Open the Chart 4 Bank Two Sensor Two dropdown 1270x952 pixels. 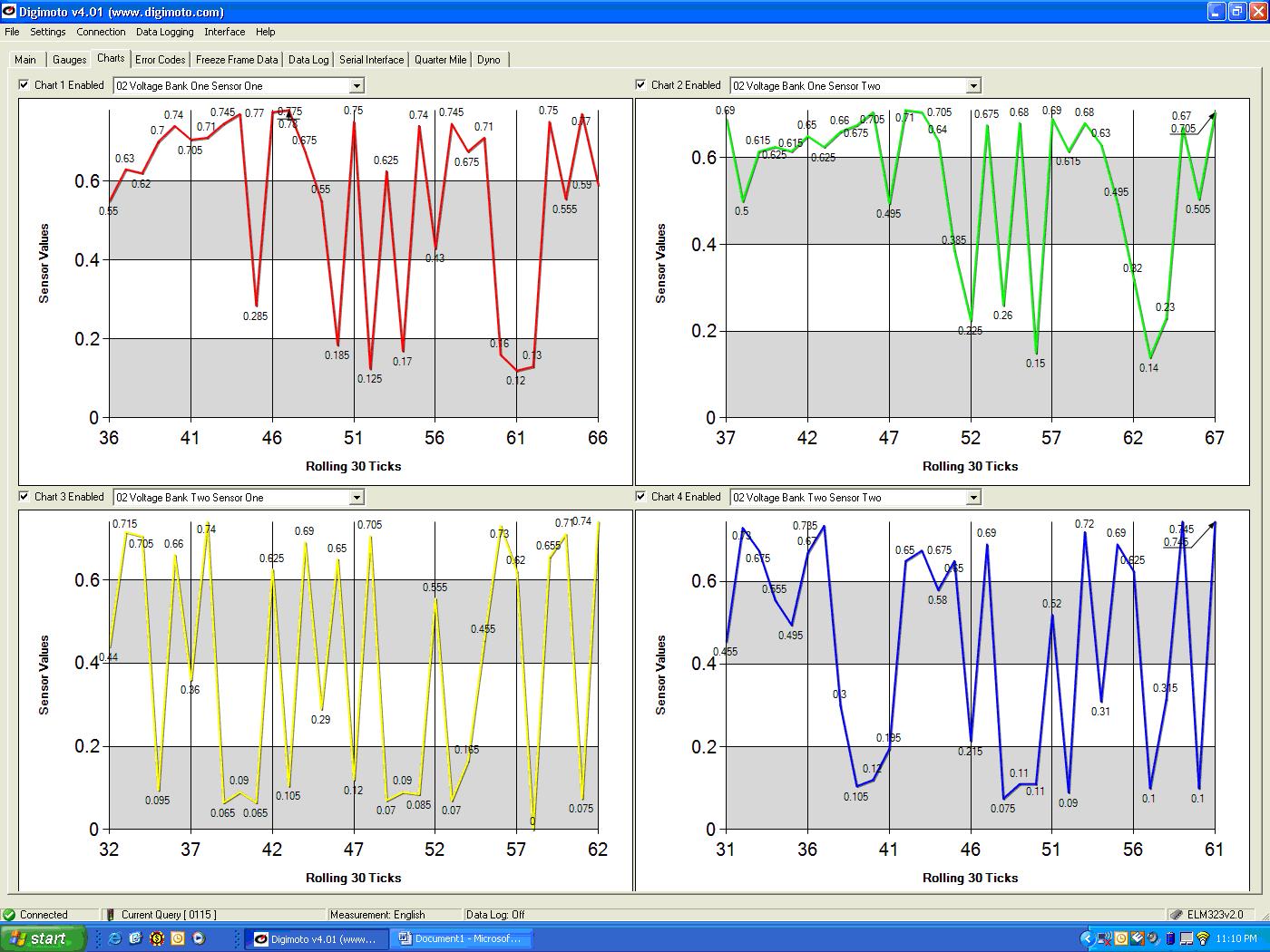(x=973, y=498)
